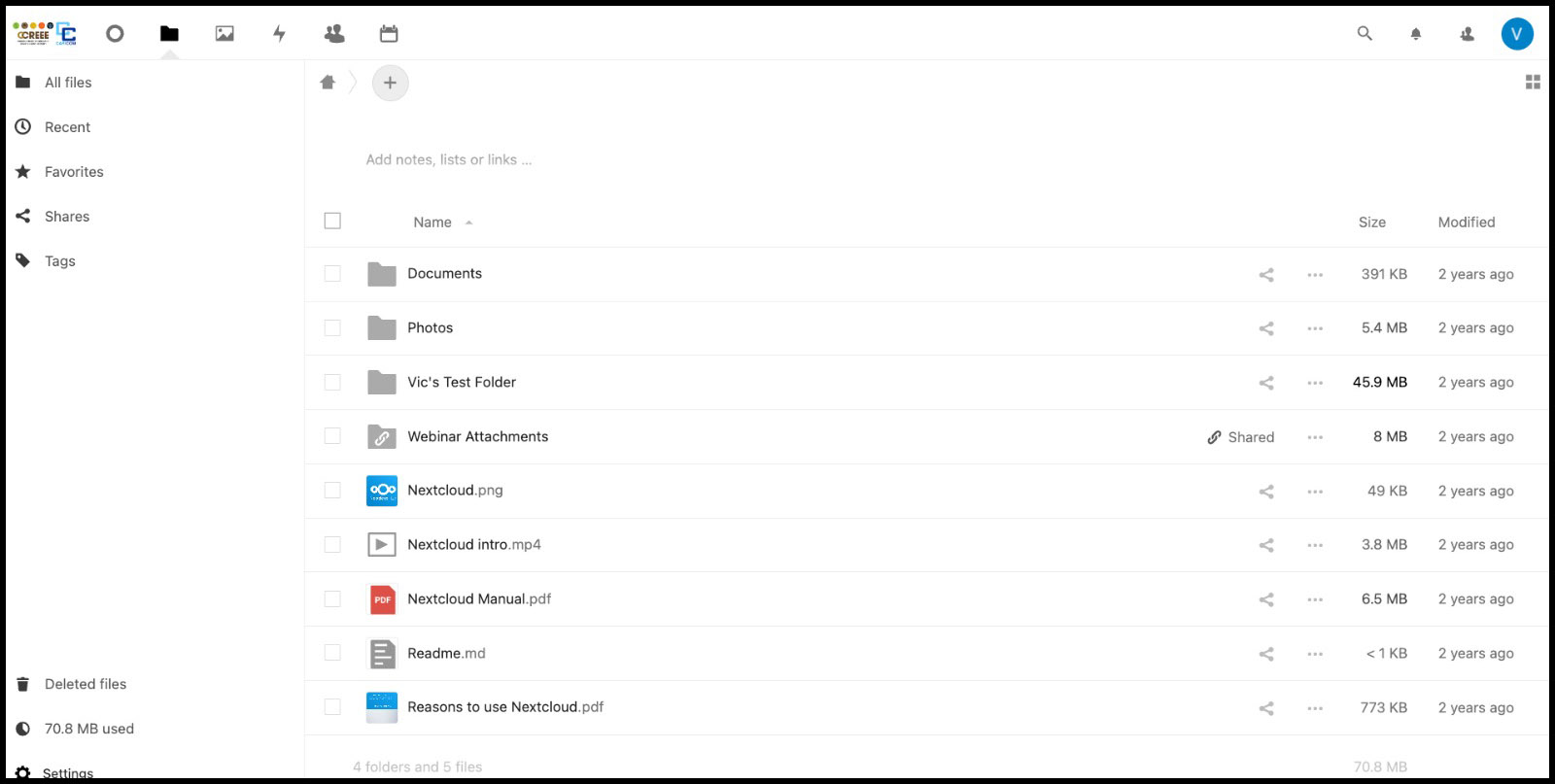Toggle the select-all files checkbox
Viewport: 1555px width, 784px height.
pos(332,222)
